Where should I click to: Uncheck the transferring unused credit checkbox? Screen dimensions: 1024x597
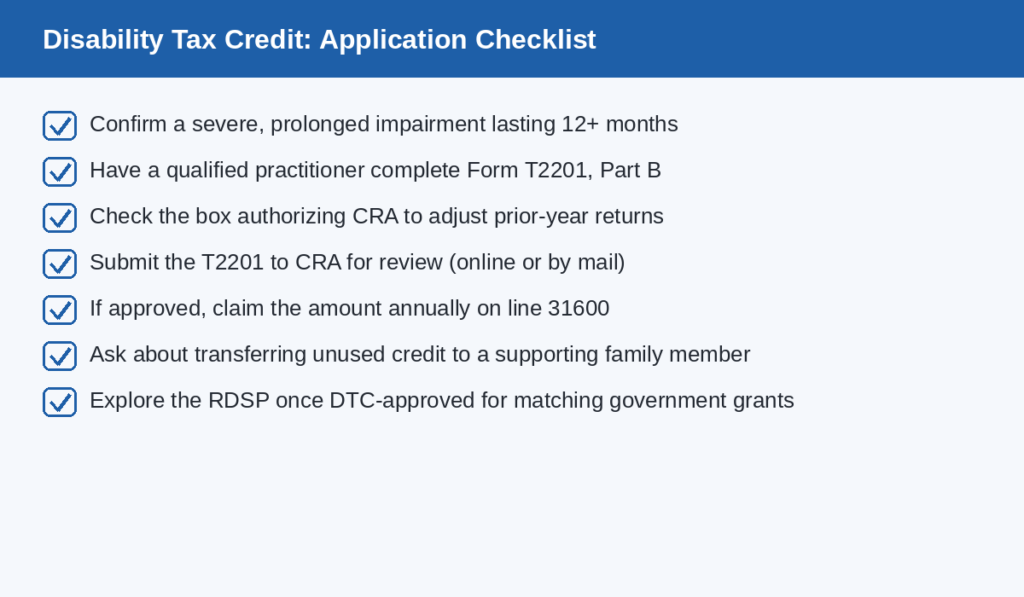click(60, 356)
